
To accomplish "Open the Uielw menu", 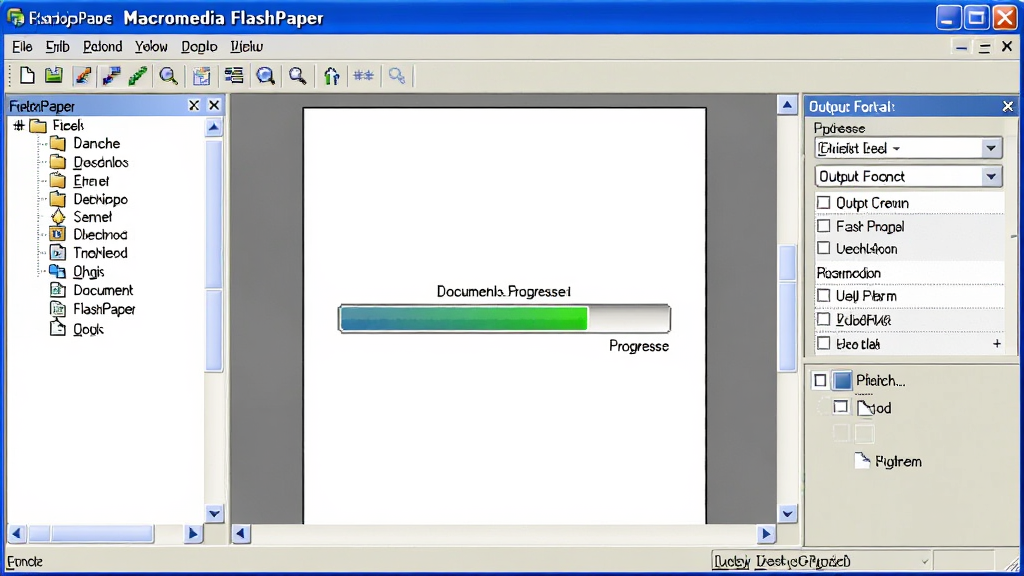I will click(246, 46).
